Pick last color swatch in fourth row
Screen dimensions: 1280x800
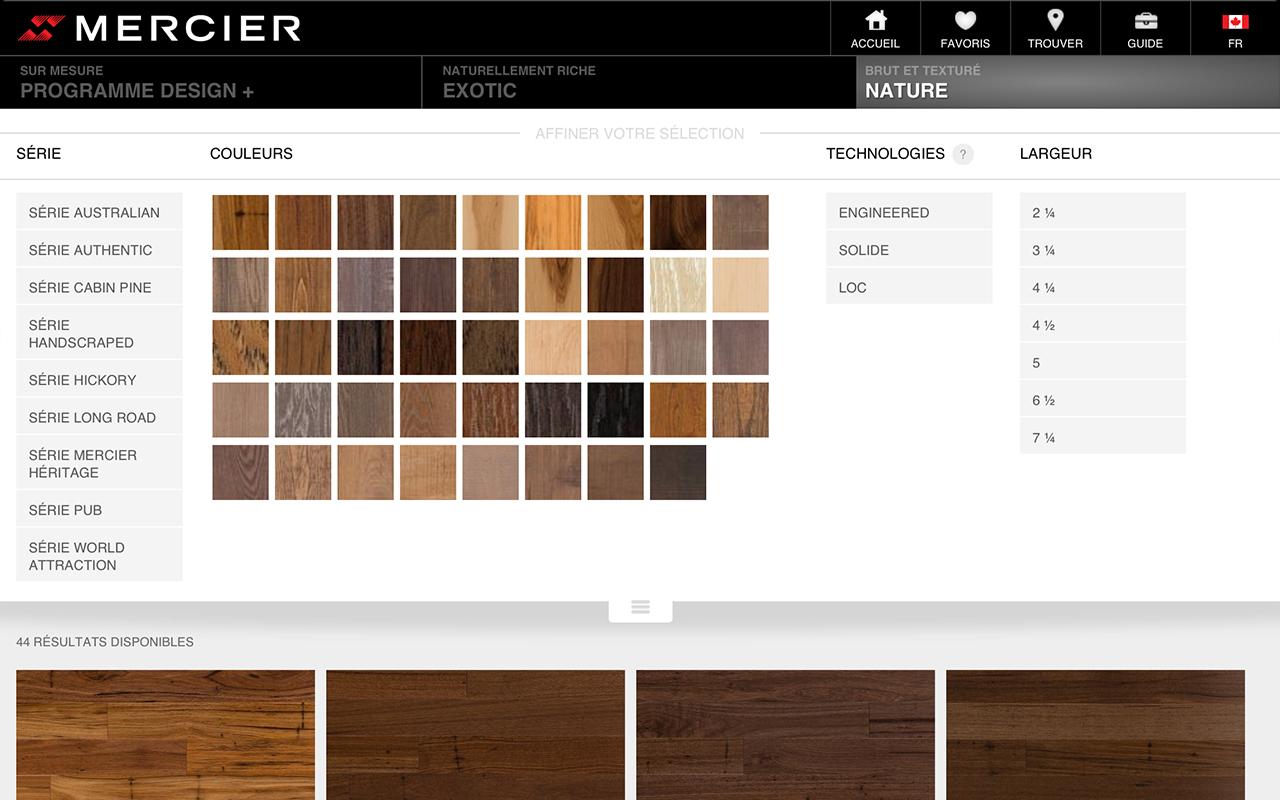[x=741, y=410]
